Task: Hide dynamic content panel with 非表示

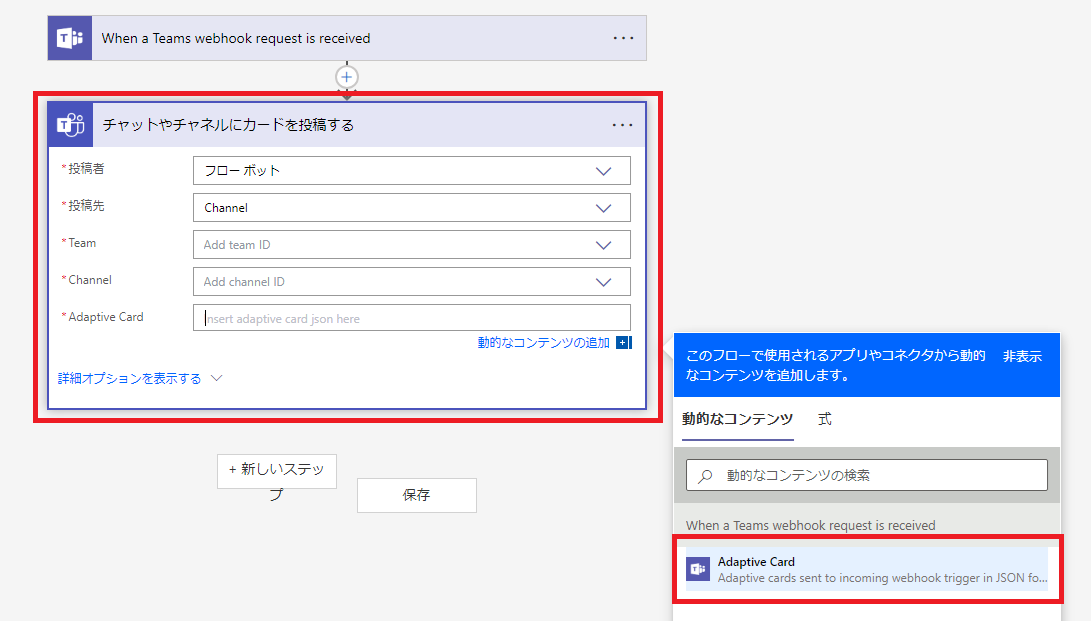Action: (x=1022, y=357)
